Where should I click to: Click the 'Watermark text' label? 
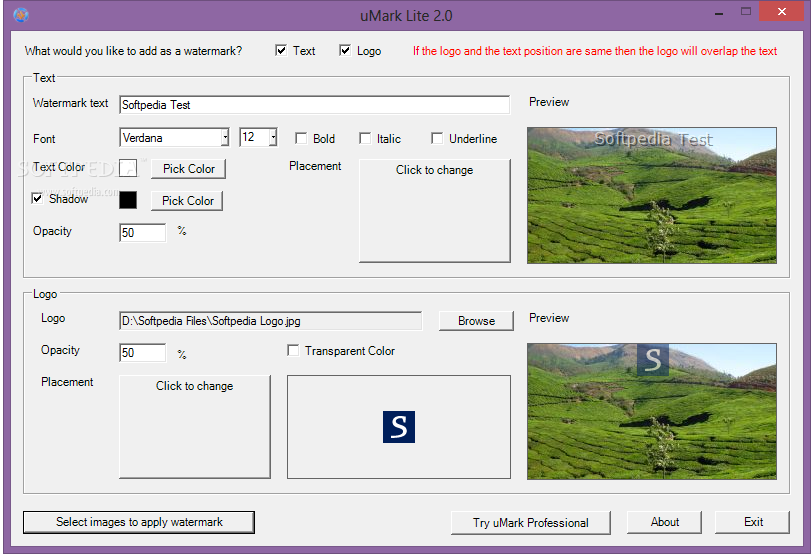(70, 103)
